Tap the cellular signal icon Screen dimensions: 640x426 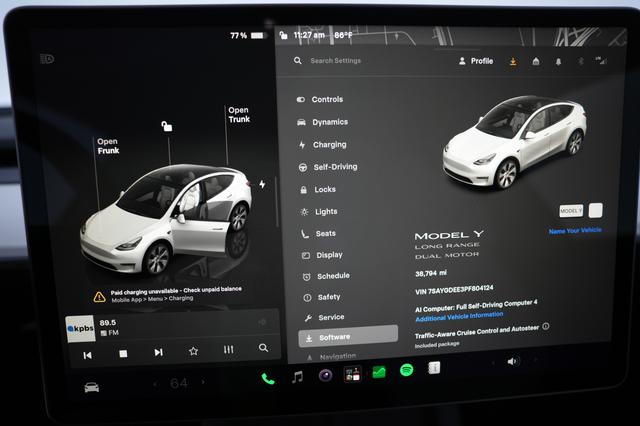[x=601, y=61]
